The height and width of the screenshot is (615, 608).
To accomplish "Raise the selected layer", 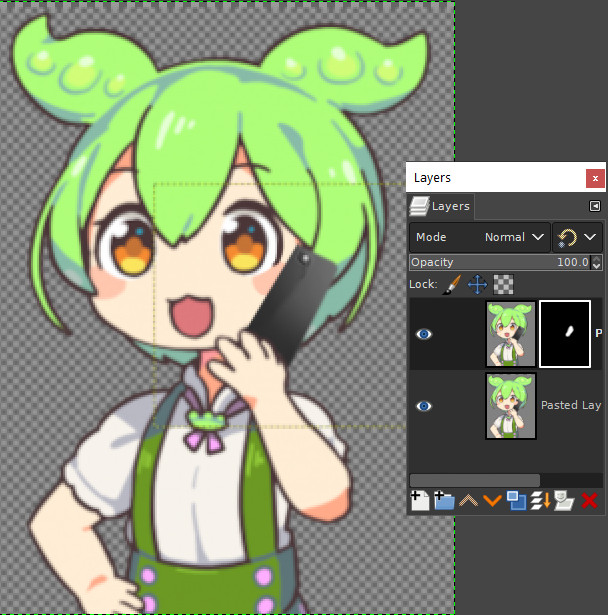I will point(468,501).
